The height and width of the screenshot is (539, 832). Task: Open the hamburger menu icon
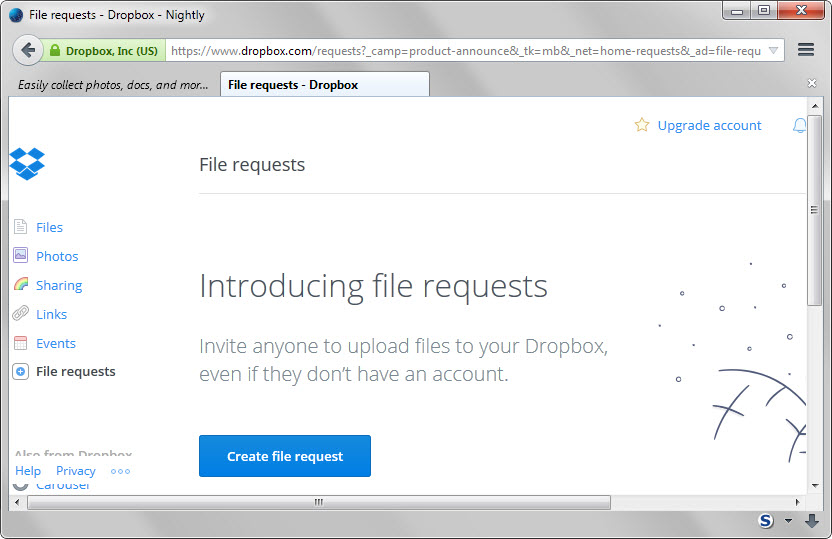click(805, 50)
